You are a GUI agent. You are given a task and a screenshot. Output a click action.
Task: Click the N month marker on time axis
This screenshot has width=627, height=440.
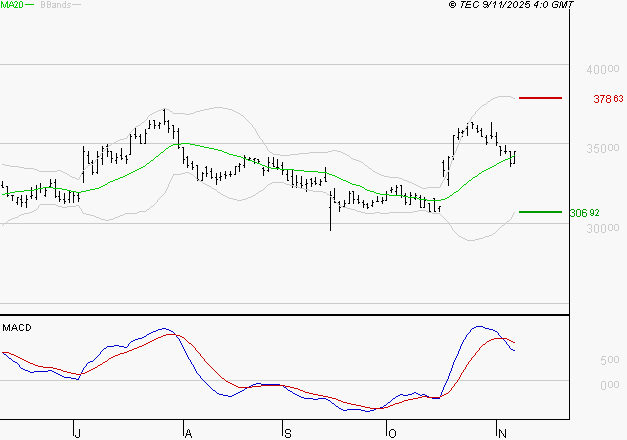pos(503,433)
